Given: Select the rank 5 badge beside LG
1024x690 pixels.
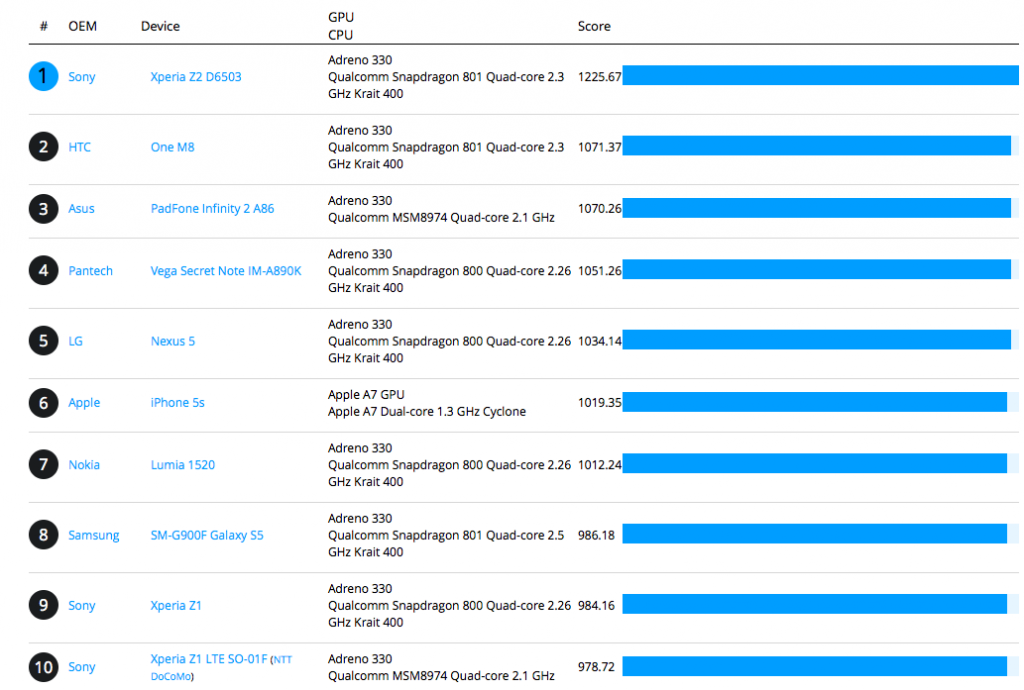Looking at the screenshot, I should pos(43,341).
